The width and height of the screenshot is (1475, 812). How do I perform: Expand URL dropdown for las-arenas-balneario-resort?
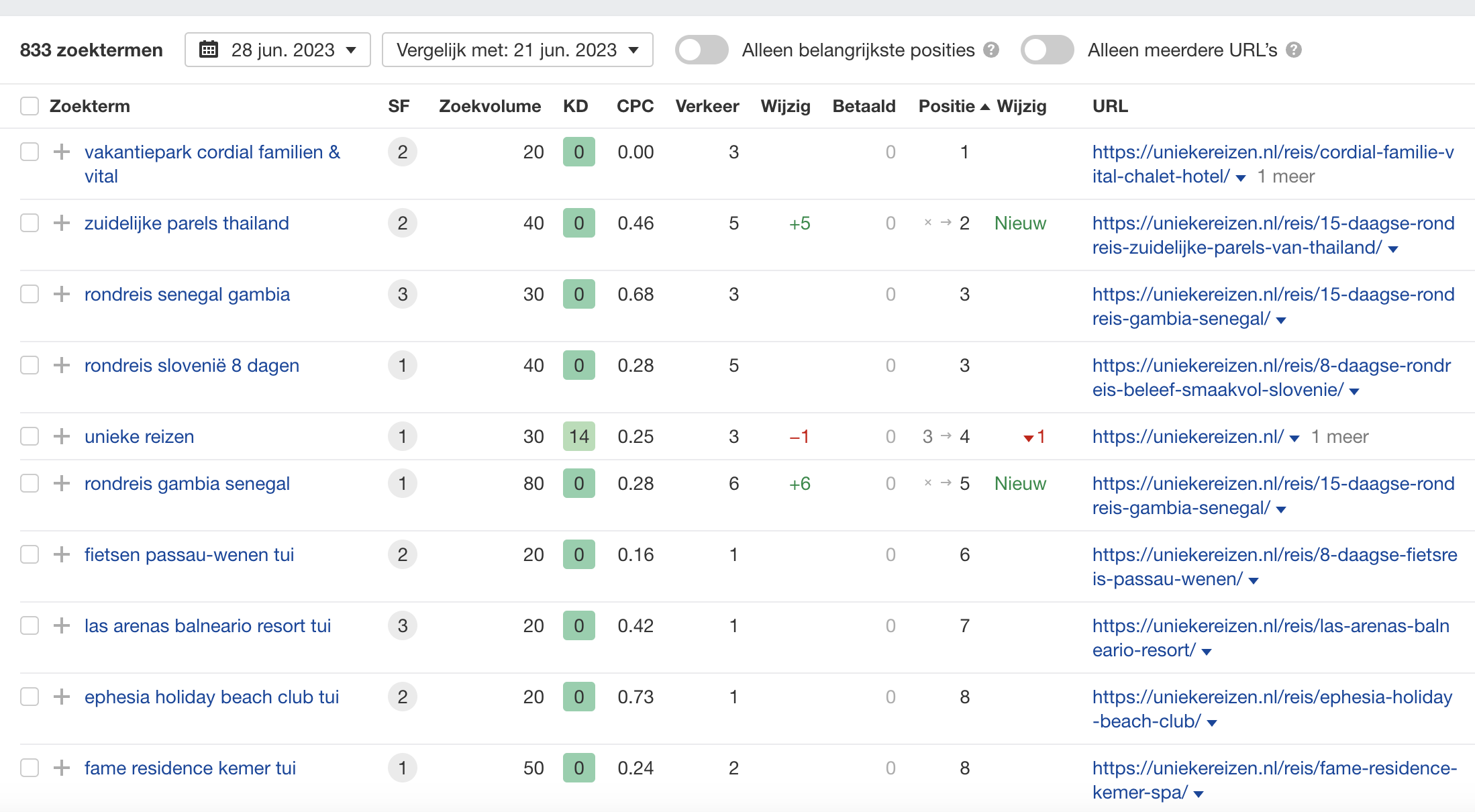tap(1207, 652)
